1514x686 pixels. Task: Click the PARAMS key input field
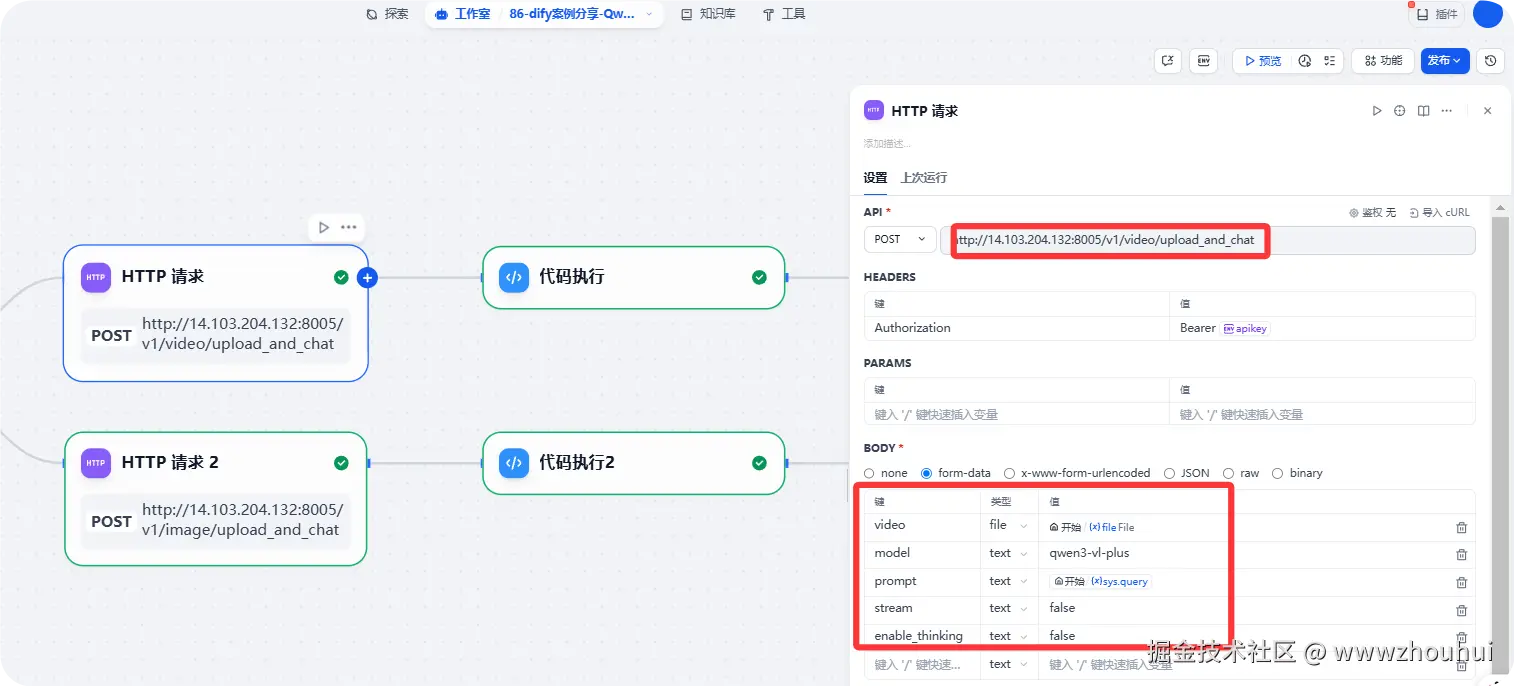(x=1016, y=414)
